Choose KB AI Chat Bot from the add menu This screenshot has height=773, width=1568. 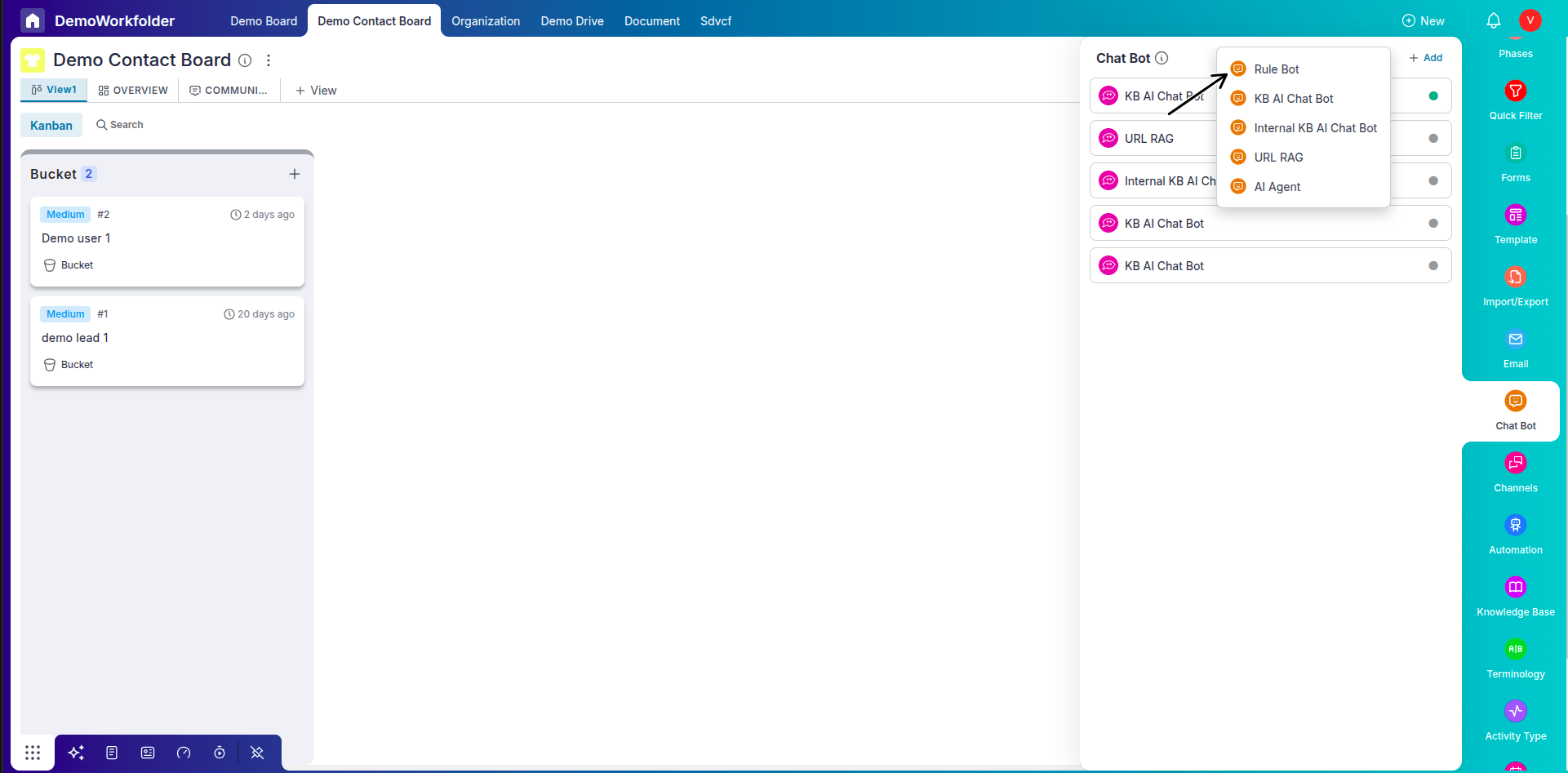(1303, 99)
